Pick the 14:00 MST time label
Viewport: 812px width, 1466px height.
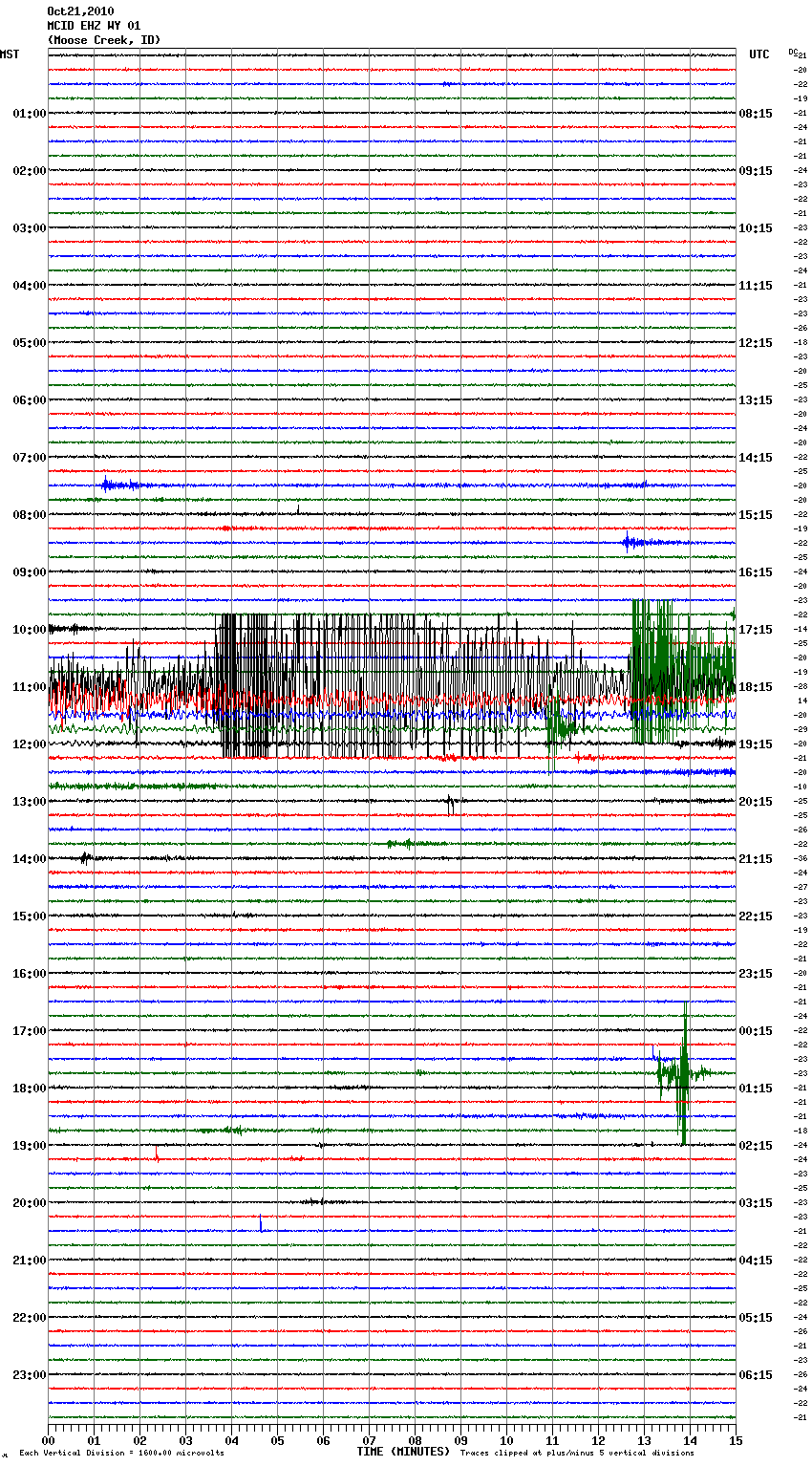(29, 859)
